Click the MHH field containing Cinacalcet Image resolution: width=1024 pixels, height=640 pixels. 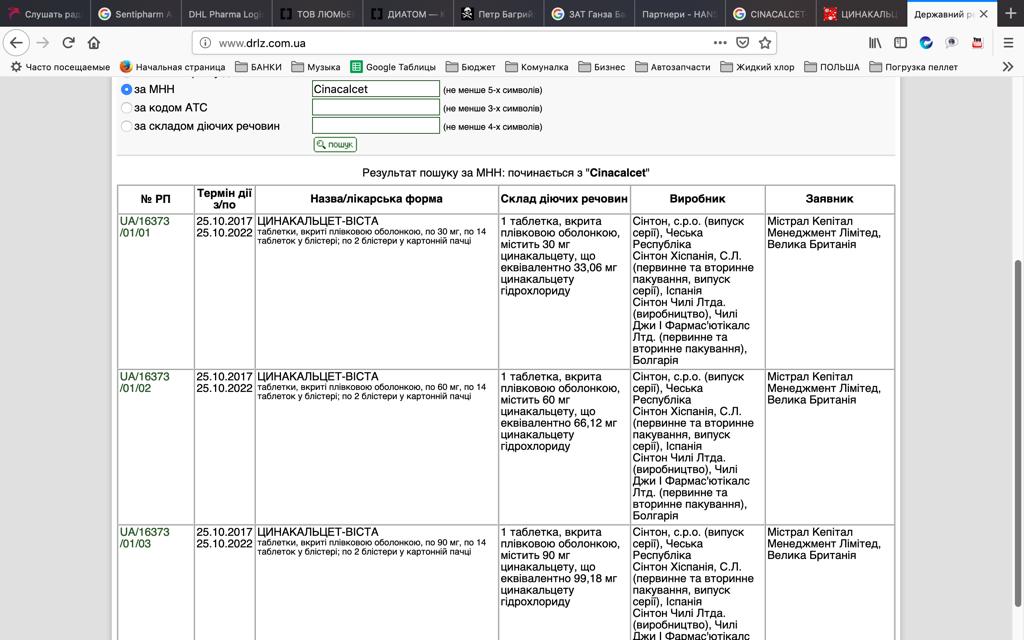(375, 89)
